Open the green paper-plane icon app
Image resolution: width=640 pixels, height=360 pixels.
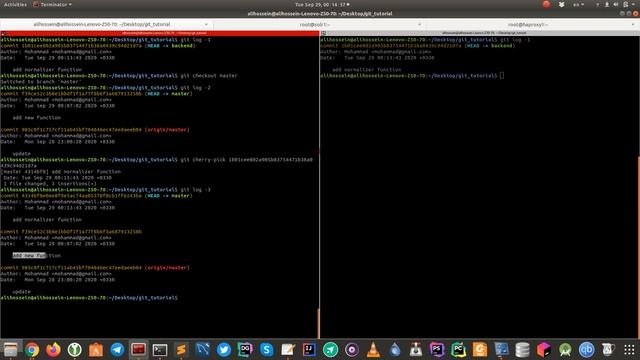(331, 350)
